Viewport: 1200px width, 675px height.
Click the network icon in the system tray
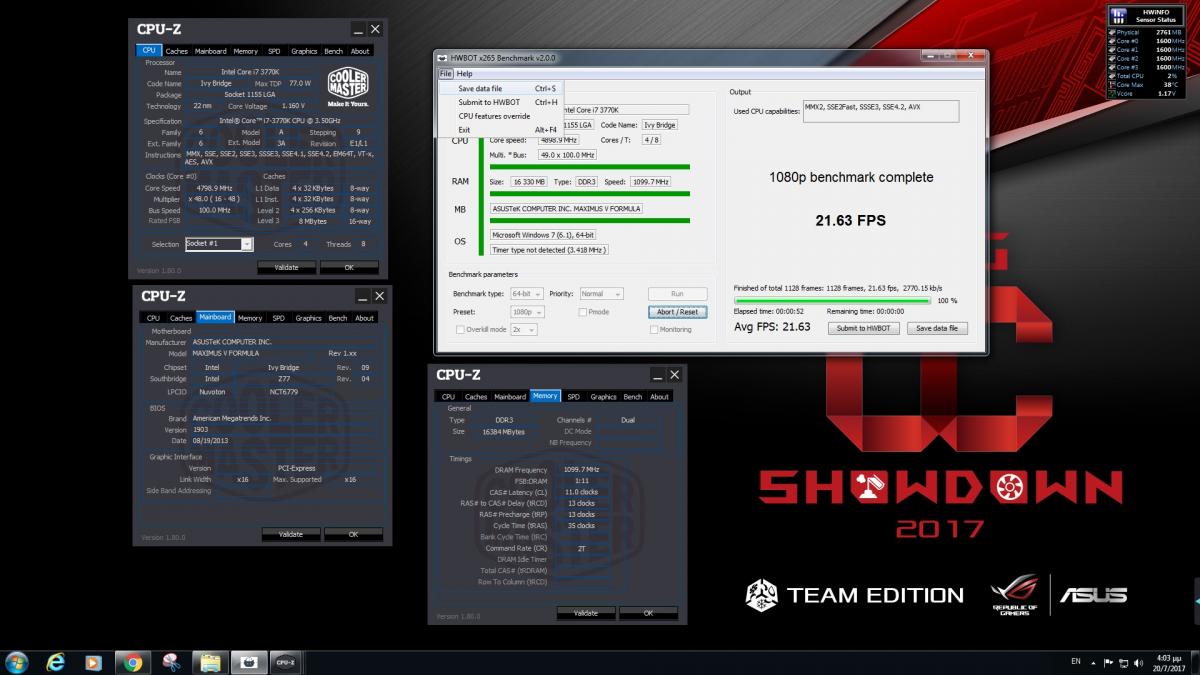click(x=1124, y=662)
